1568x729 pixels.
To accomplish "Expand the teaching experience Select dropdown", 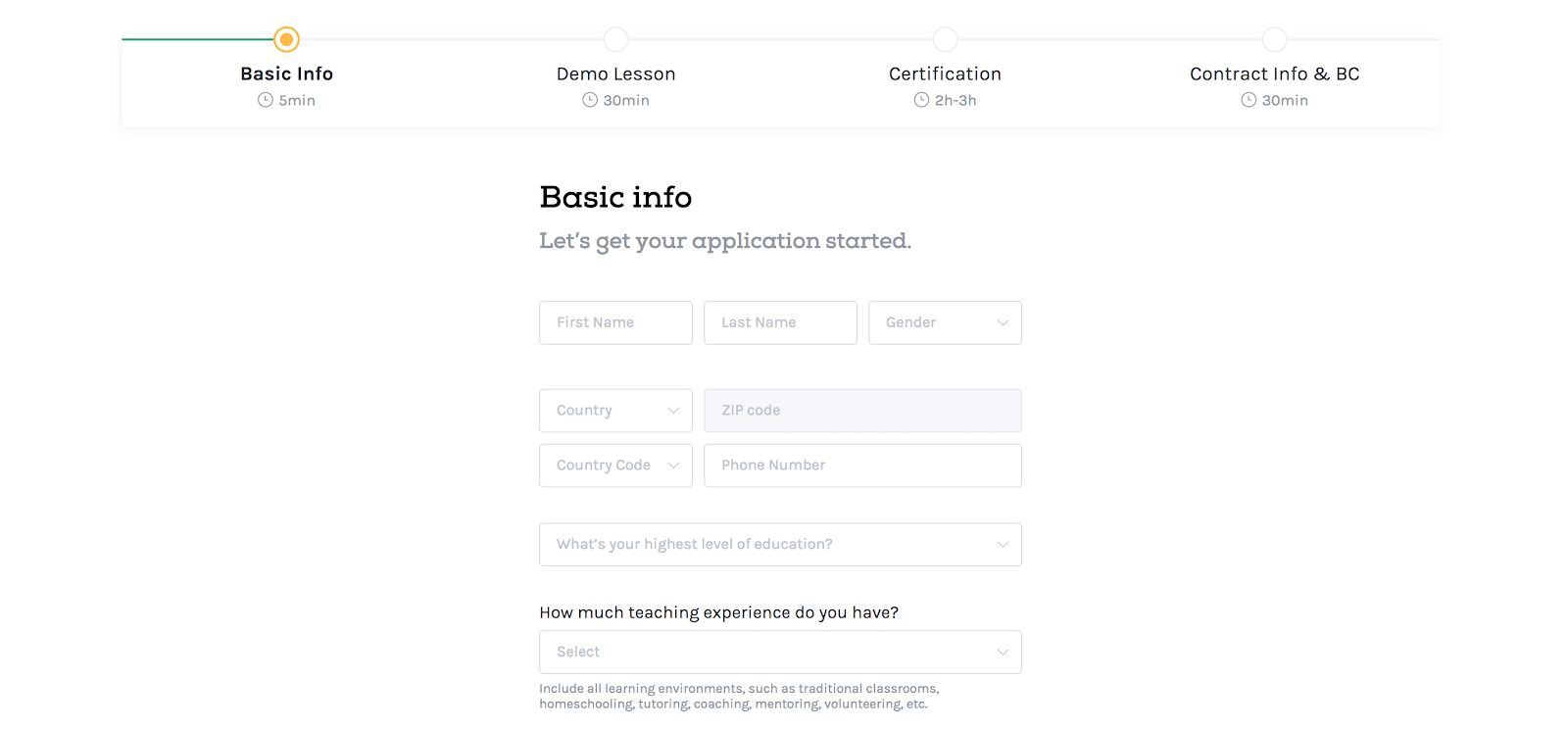I will [780, 653].
